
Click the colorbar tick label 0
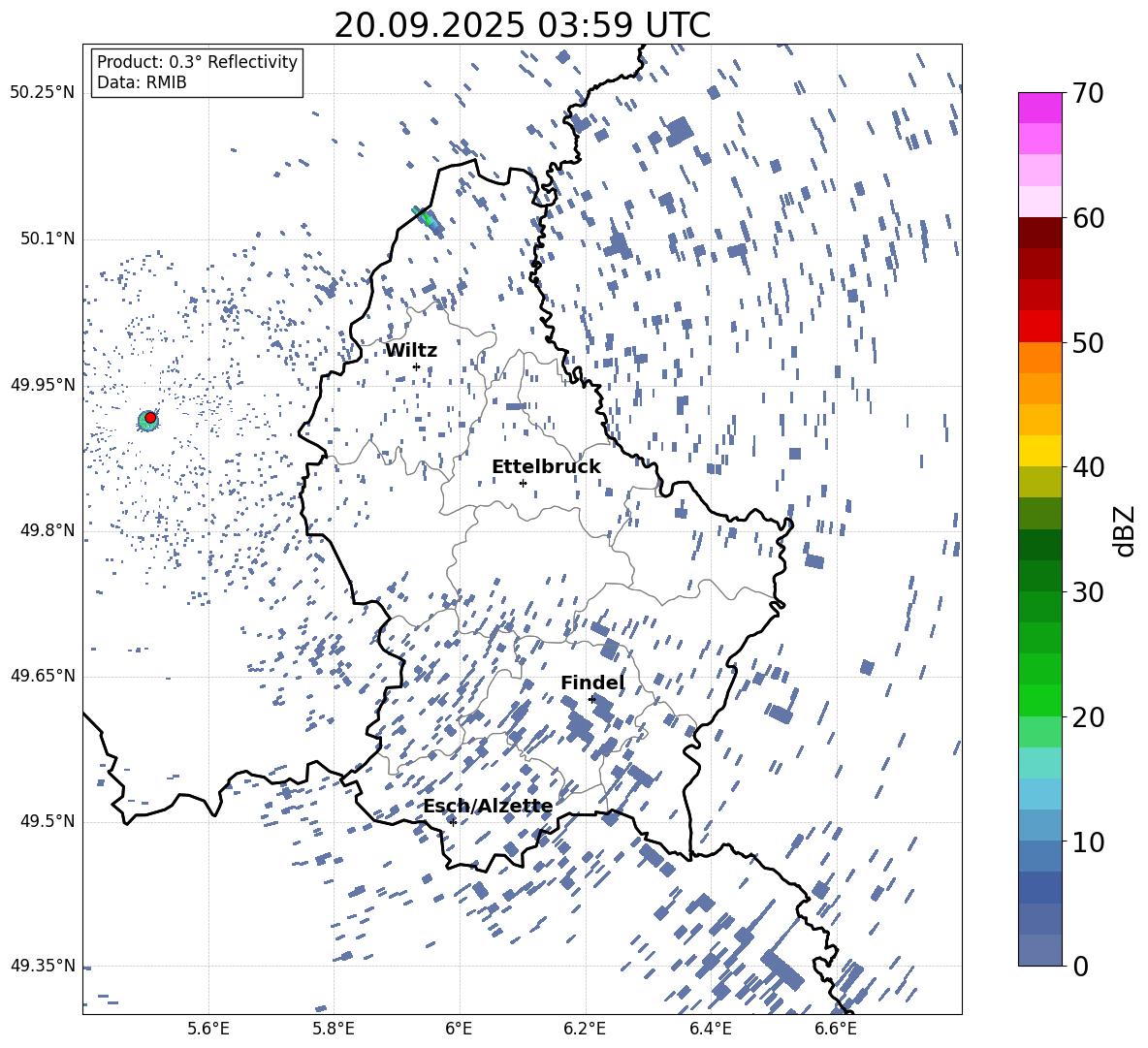click(x=1080, y=966)
